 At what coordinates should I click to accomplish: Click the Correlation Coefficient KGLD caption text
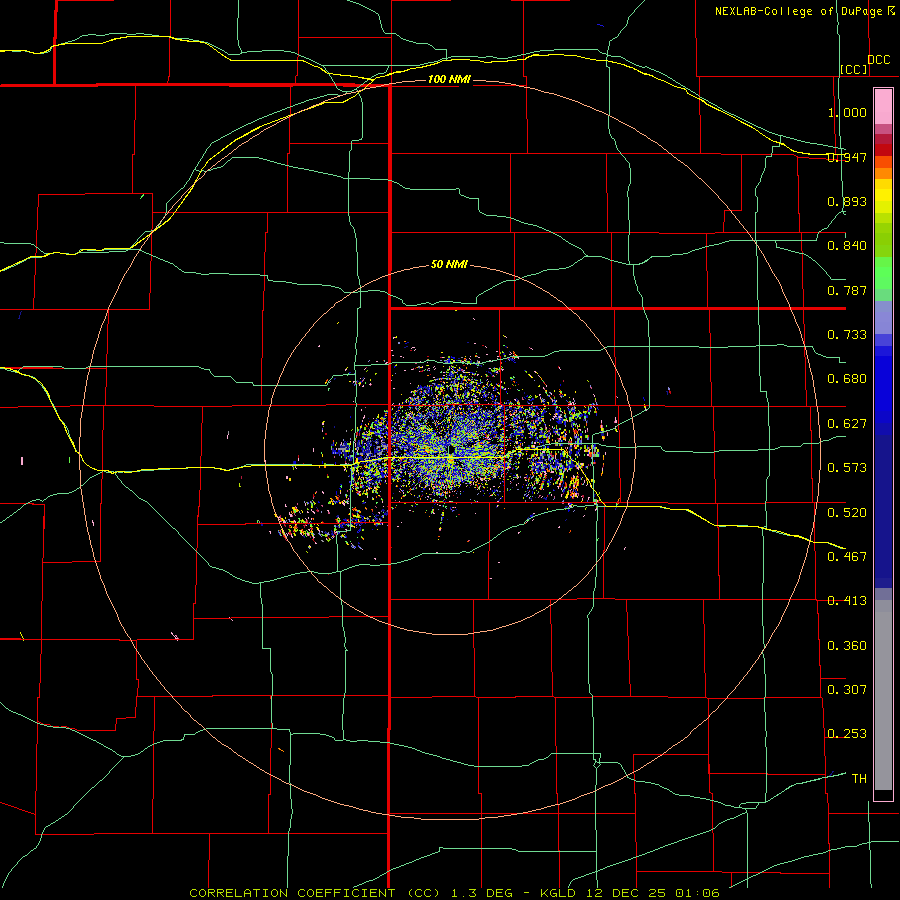[x=454, y=893]
